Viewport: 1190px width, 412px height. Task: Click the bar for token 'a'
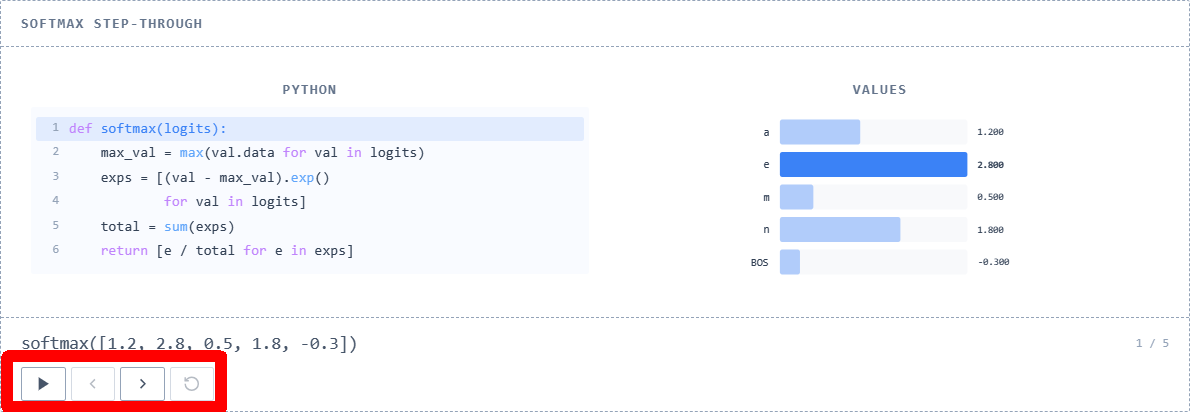pos(820,132)
